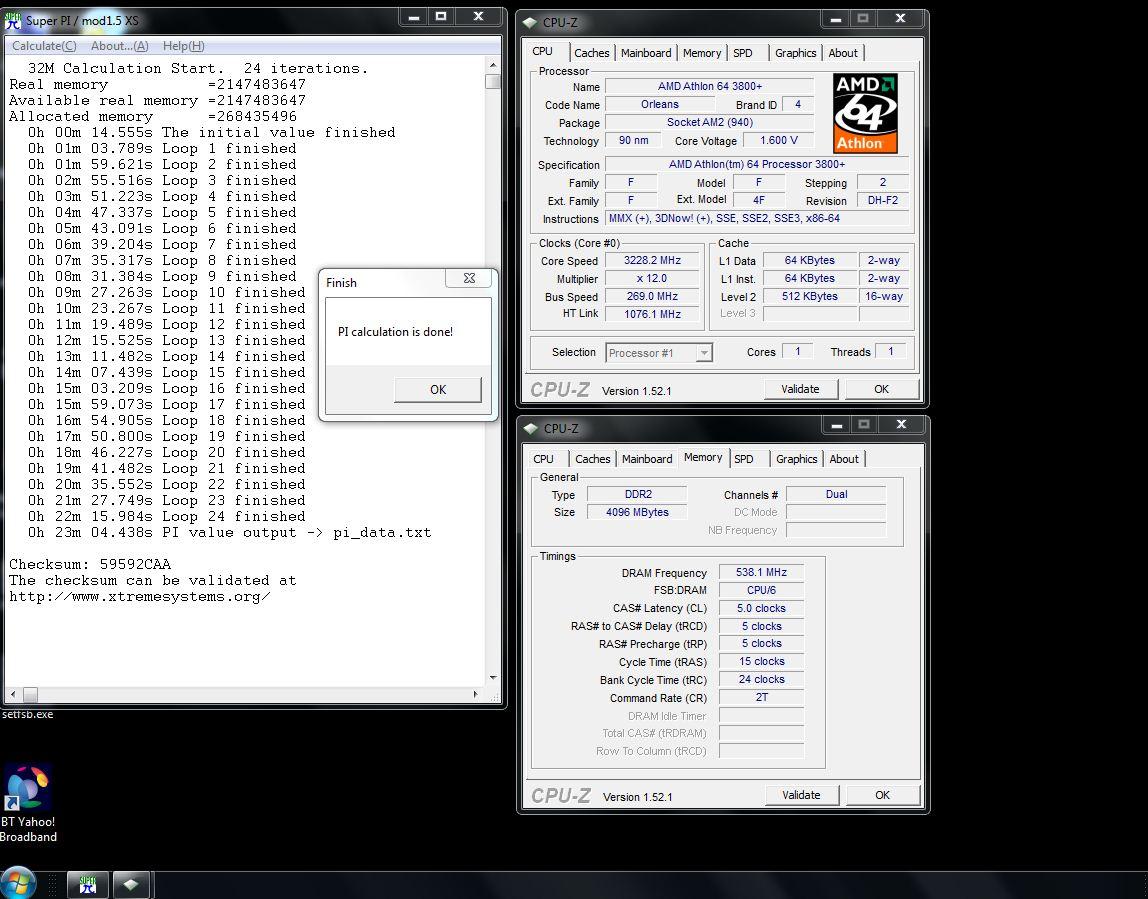Viewport: 1148px width, 899px height.
Task: Click the FSB:DRAM value CPU/6
Action: tap(761, 590)
